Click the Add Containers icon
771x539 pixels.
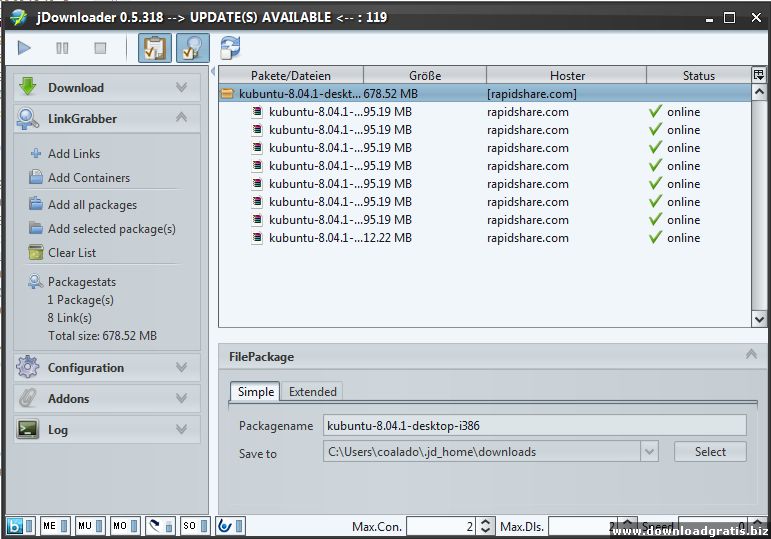[x=36, y=177]
